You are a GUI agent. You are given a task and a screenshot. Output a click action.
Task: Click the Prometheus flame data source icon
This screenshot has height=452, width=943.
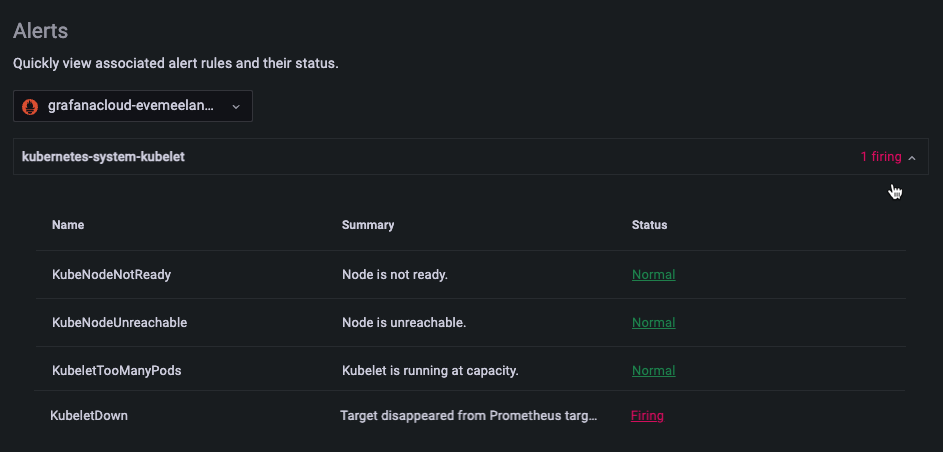pyautogui.click(x=30, y=106)
